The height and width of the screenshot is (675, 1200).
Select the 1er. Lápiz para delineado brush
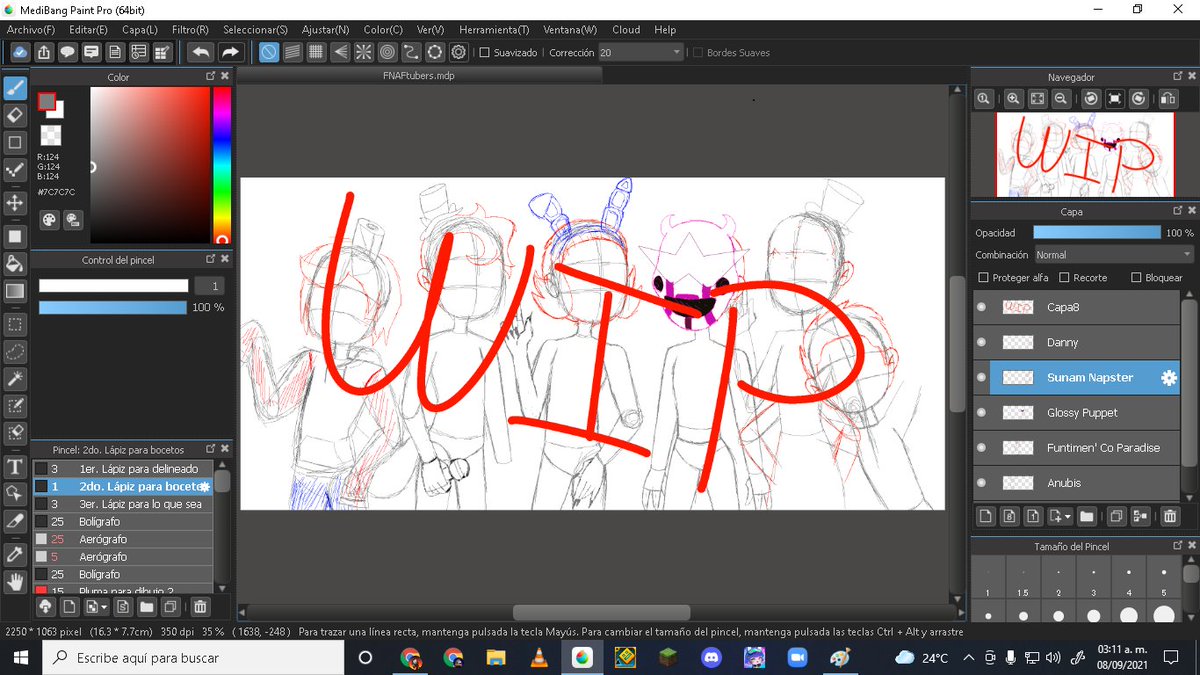(x=122, y=469)
